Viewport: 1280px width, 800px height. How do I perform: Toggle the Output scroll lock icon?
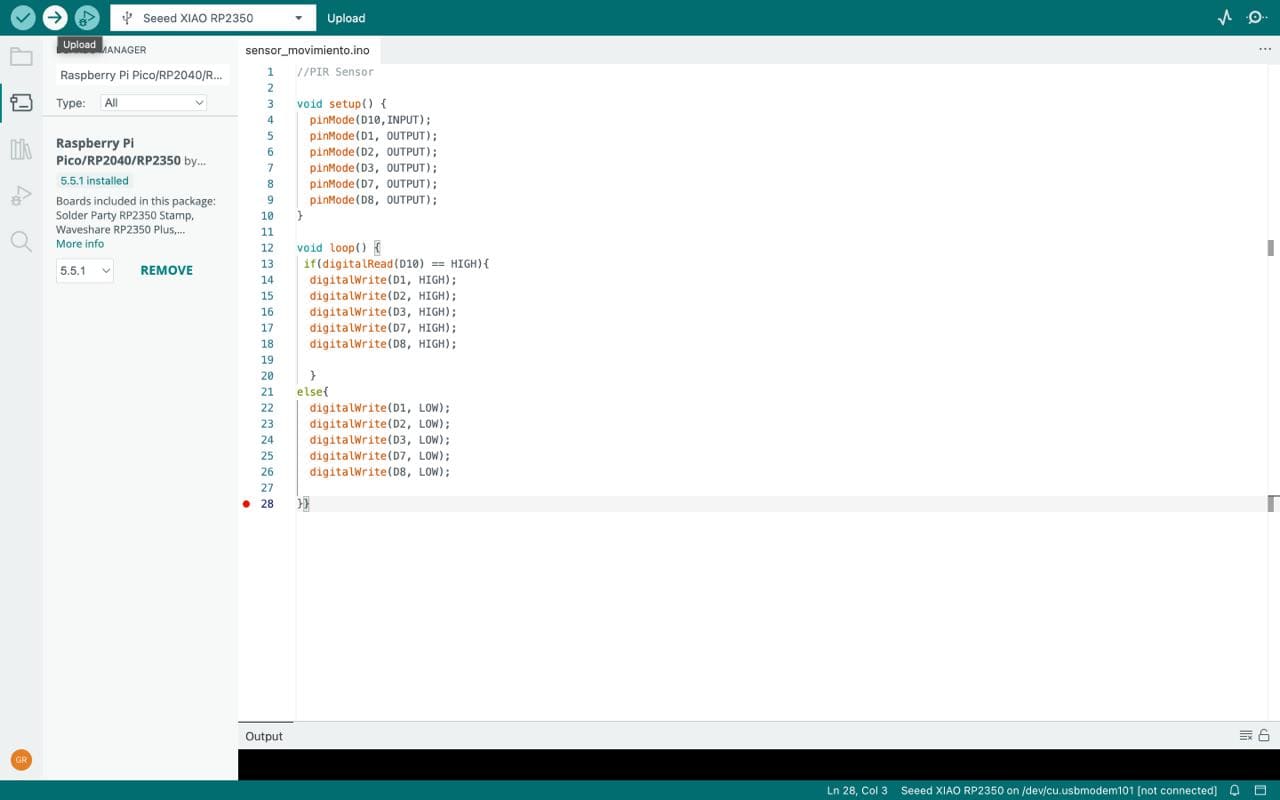coord(1264,736)
